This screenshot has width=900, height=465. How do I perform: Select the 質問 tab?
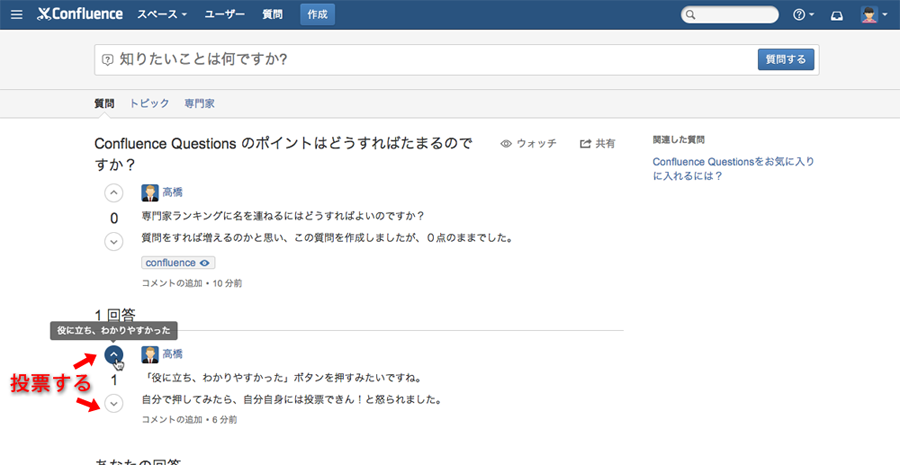(x=104, y=103)
